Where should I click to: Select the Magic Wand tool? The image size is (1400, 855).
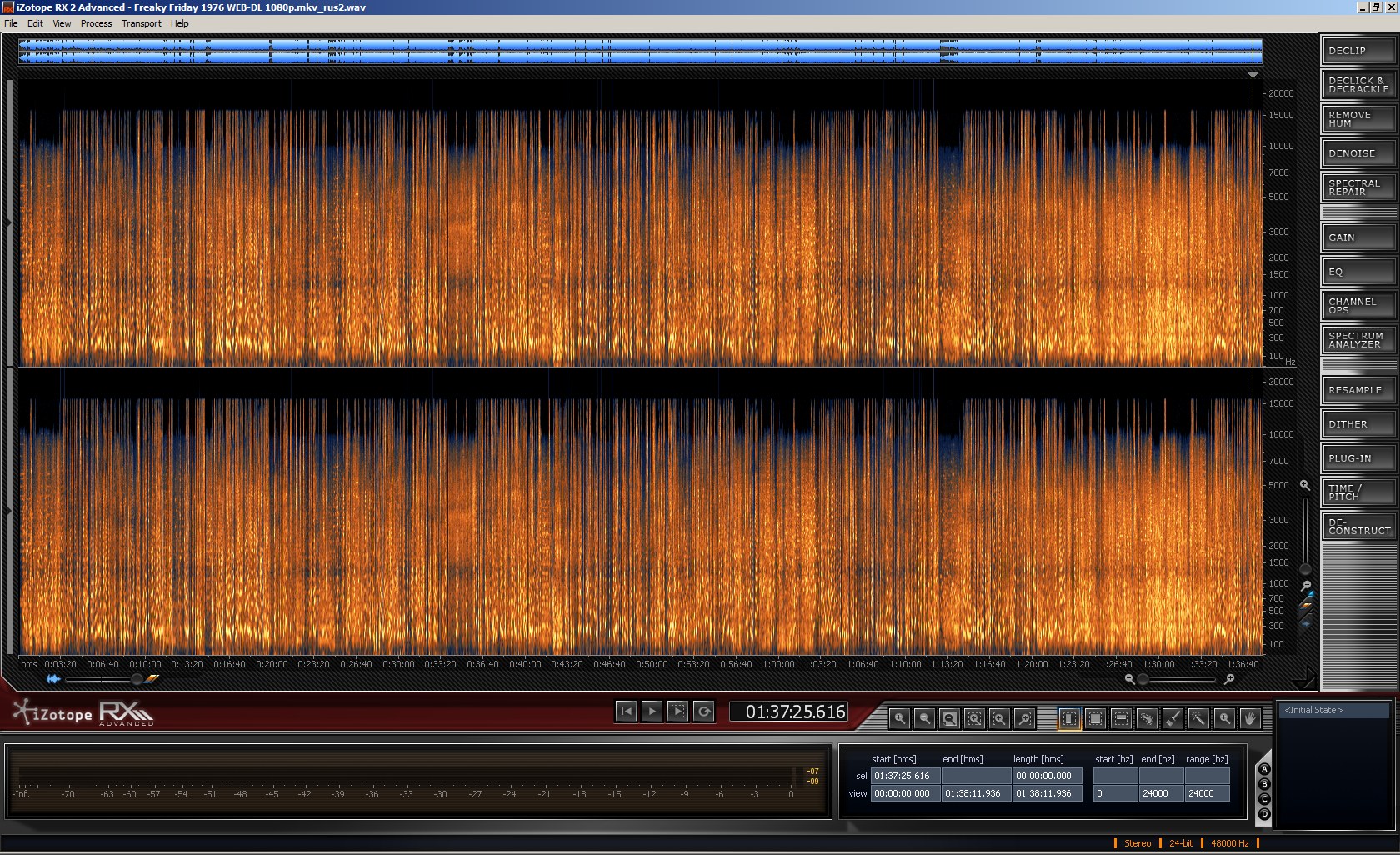(1198, 718)
